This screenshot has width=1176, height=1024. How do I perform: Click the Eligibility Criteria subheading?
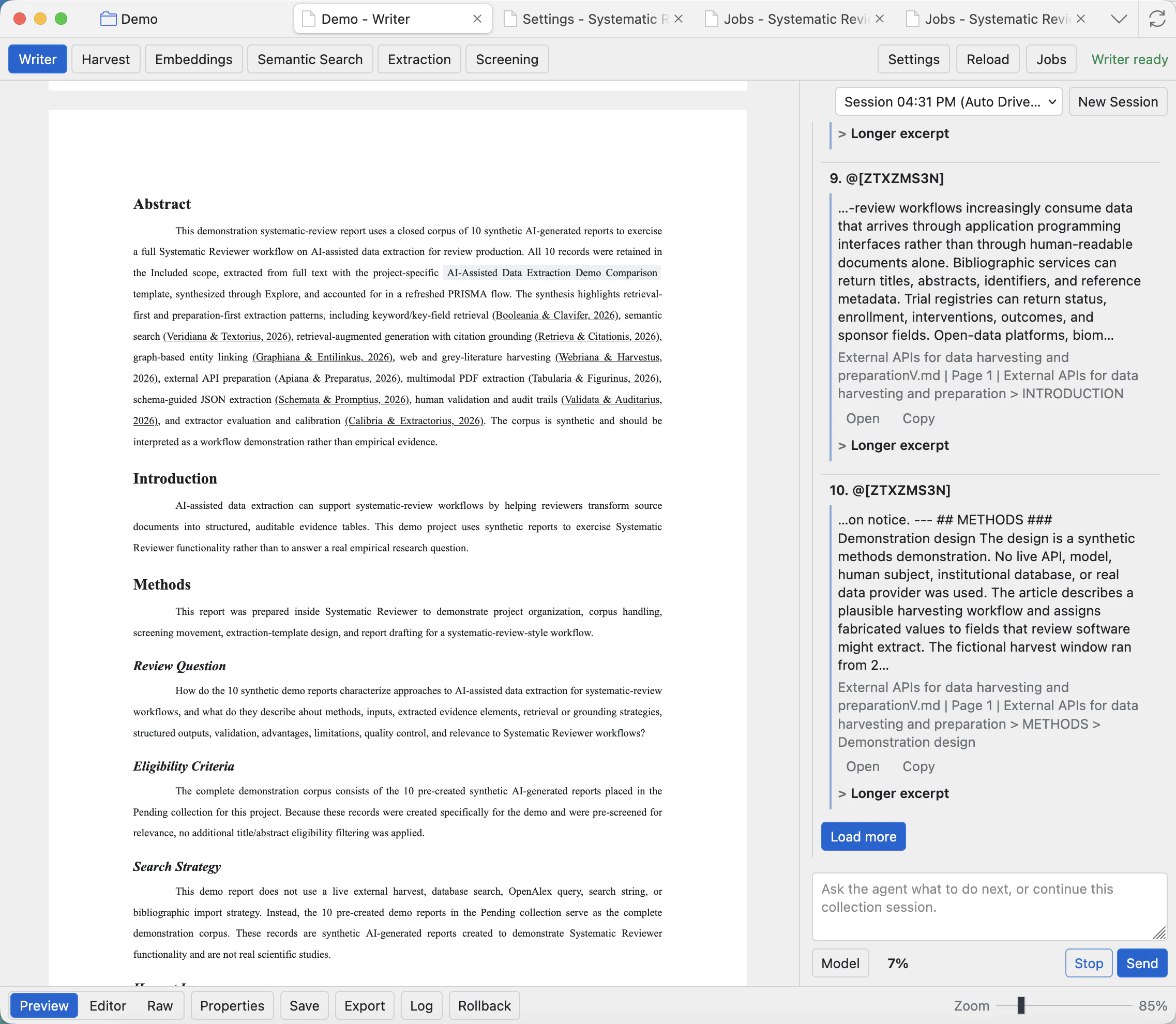[x=184, y=766]
